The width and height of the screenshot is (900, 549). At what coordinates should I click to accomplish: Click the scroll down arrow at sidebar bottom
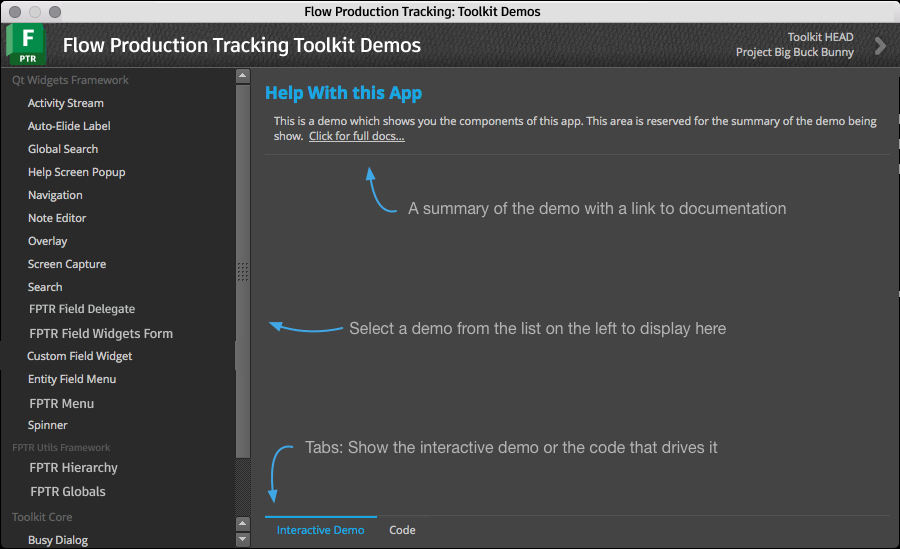tap(243, 539)
